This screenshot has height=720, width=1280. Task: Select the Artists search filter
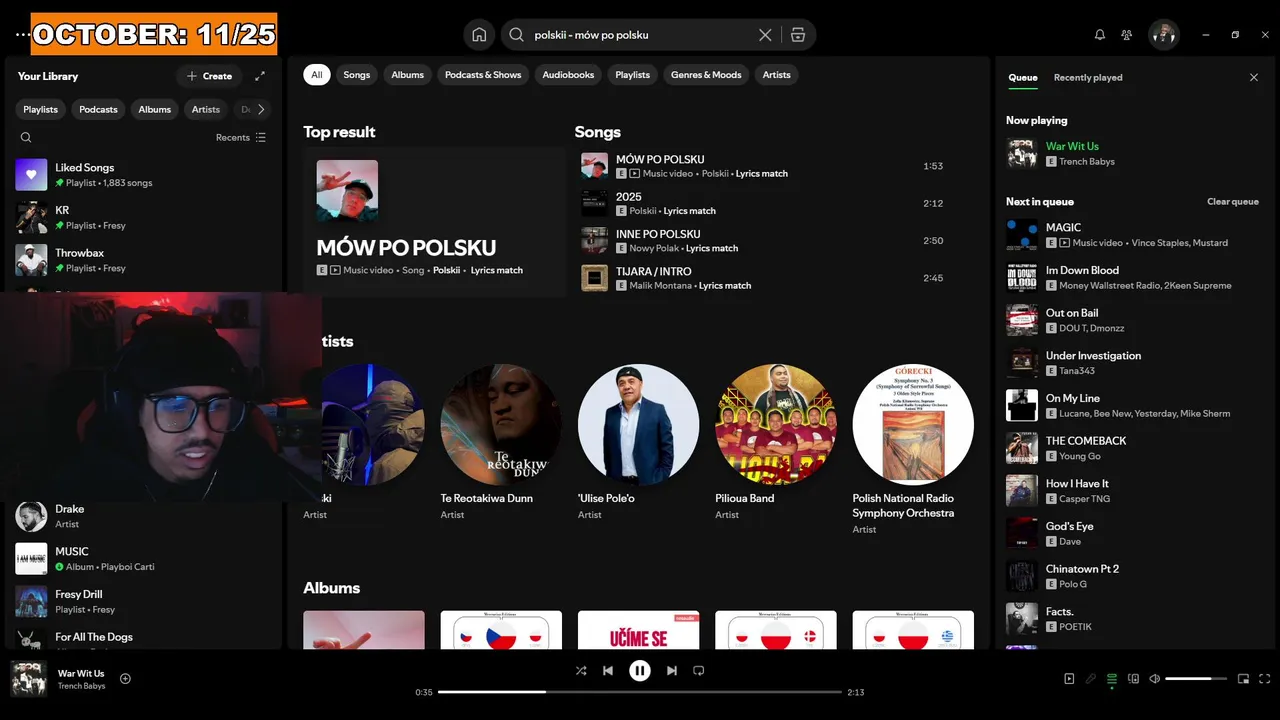(777, 75)
